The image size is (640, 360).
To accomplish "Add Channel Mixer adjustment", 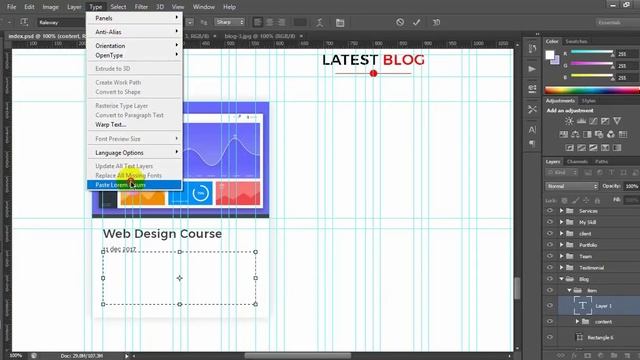I will tap(611, 134).
